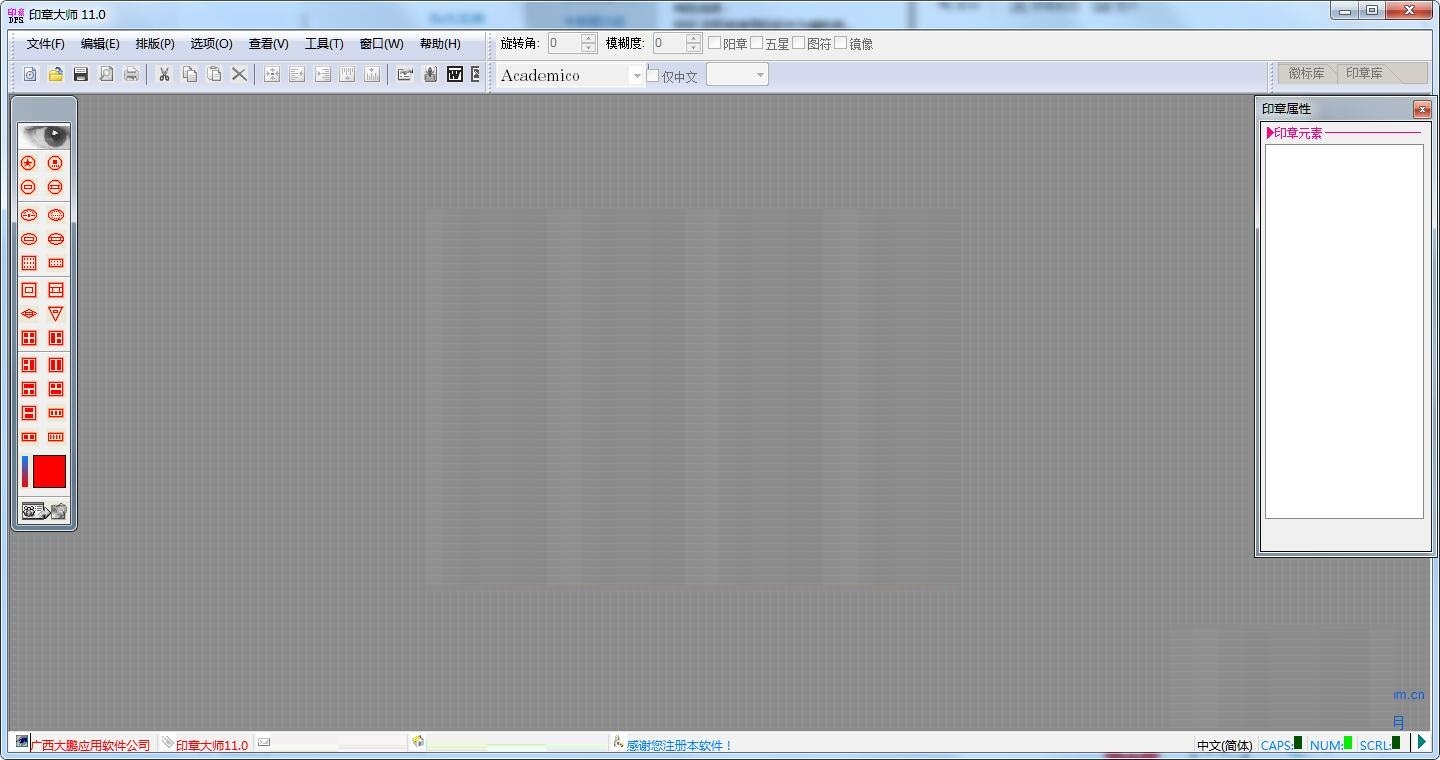Open the Print icon on the toolbar
The width and height of the screenshot is (1440, 760).
[131, 74]
